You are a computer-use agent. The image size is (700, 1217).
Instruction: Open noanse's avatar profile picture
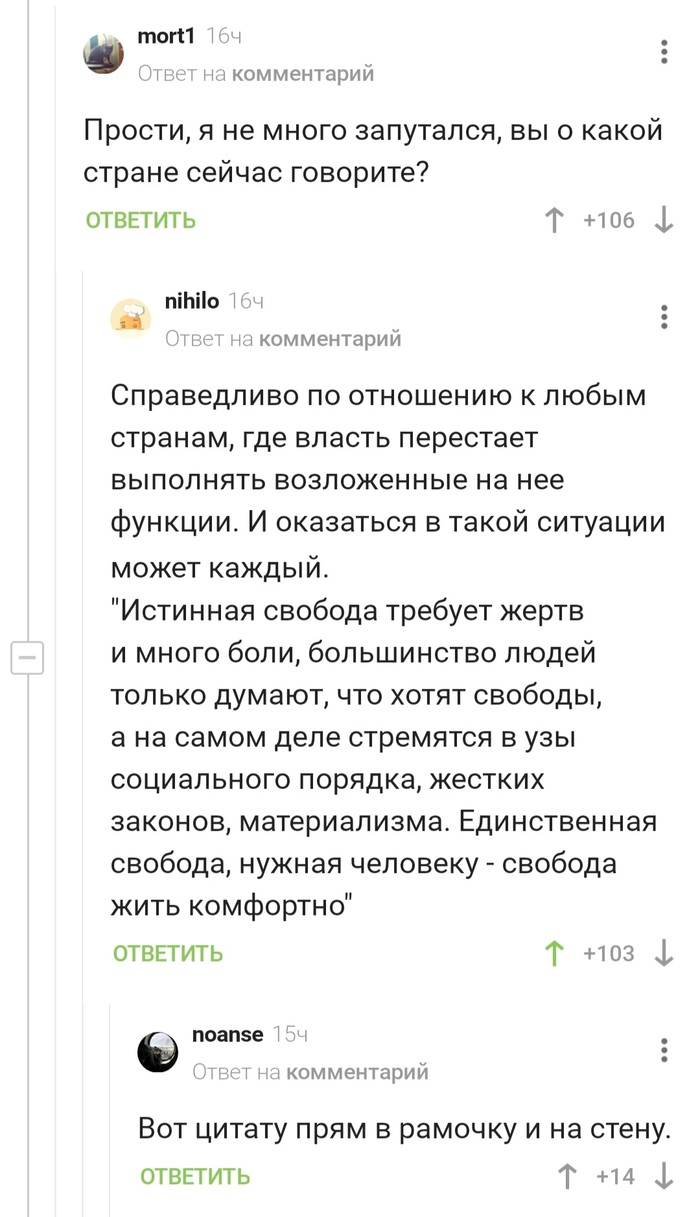[158, 1052]
